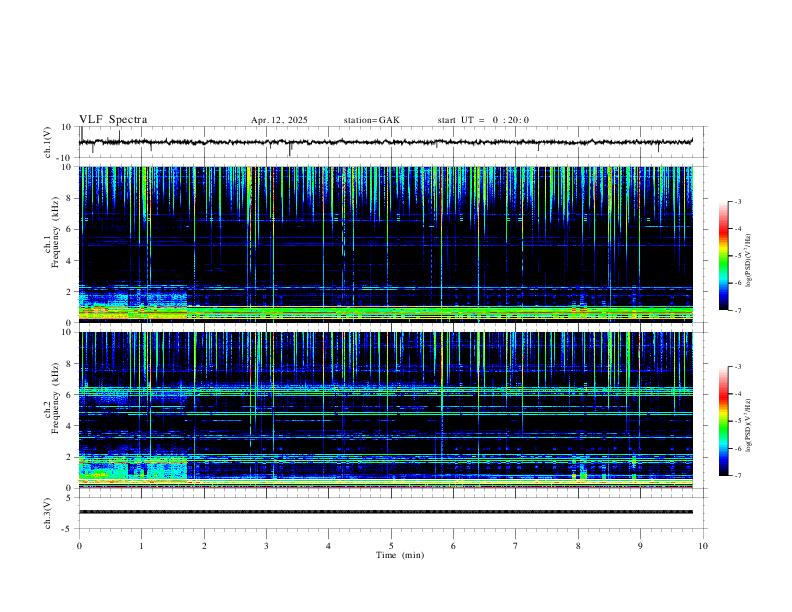
Task: Click the ch.2 'log(PSD)(V²/Hz)' colorbar label
Action: coord(749,425)
